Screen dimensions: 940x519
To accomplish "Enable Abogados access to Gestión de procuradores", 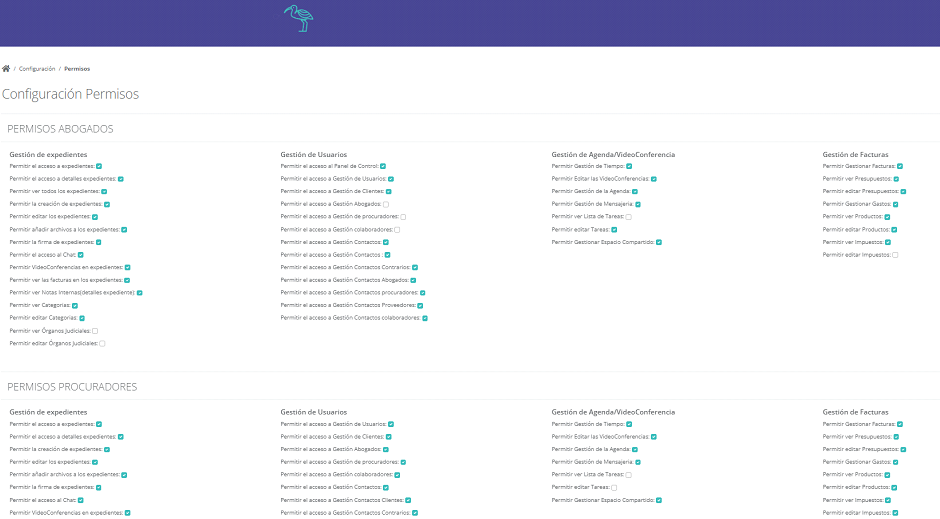I will 403,217.
